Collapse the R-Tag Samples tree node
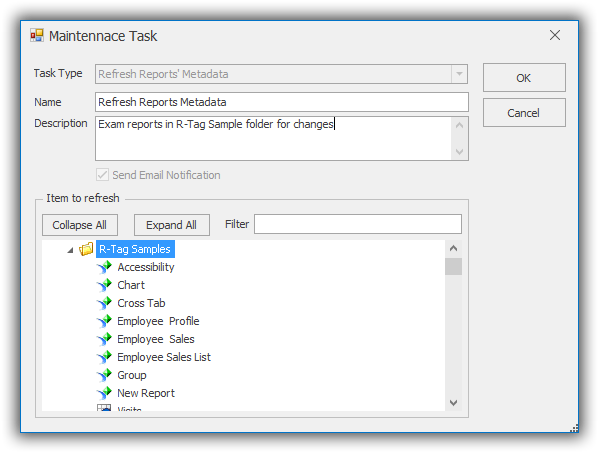This screenshot has height=453, width=599. click(70, 251)
